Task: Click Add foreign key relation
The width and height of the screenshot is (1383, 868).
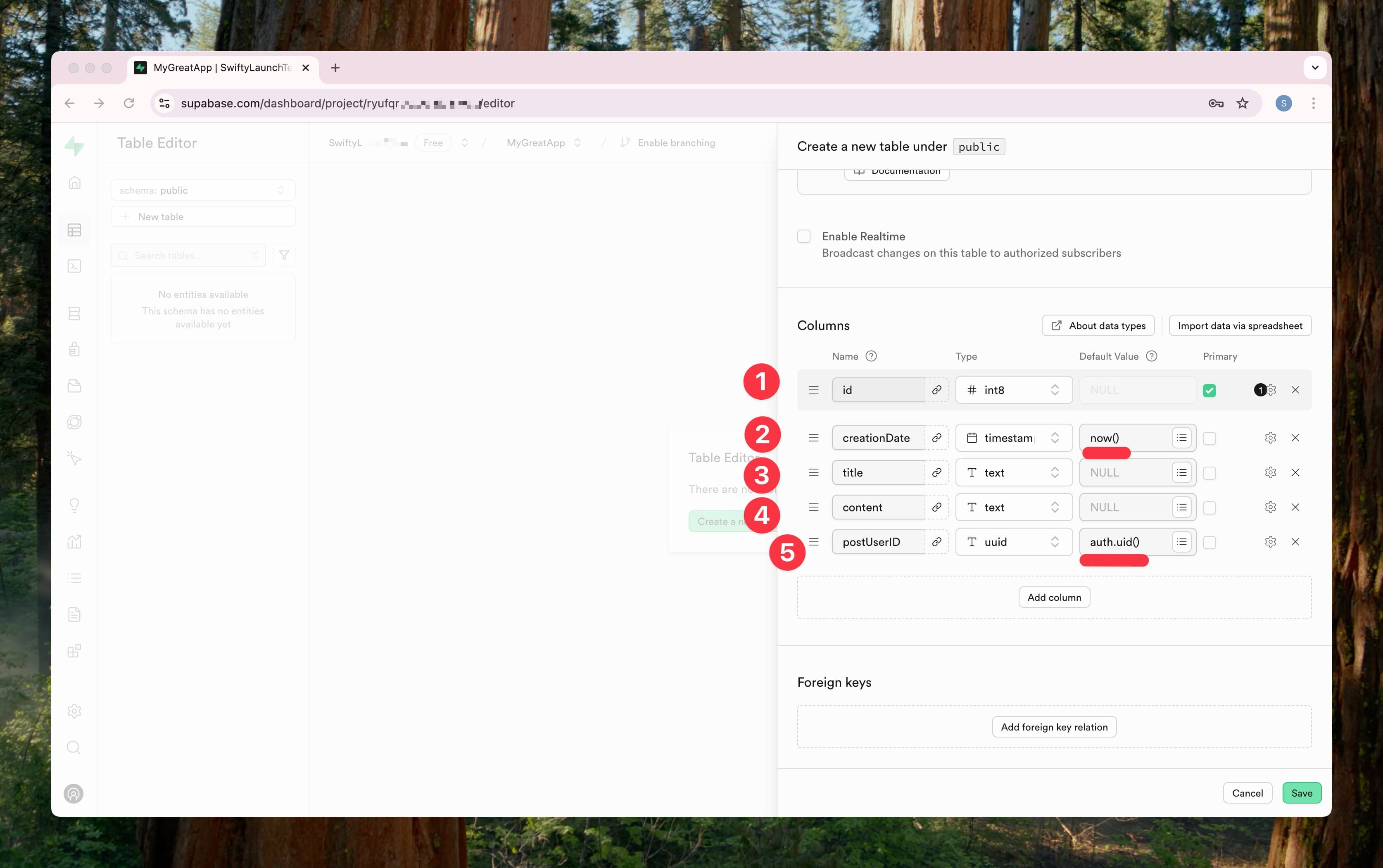Action: point(1054,727)
